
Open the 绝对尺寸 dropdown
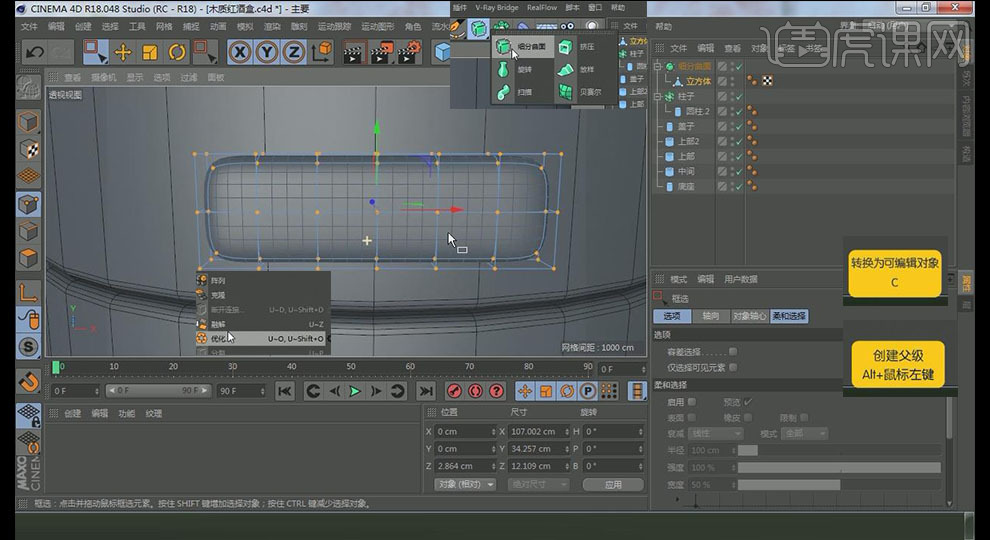click(539, 484)
